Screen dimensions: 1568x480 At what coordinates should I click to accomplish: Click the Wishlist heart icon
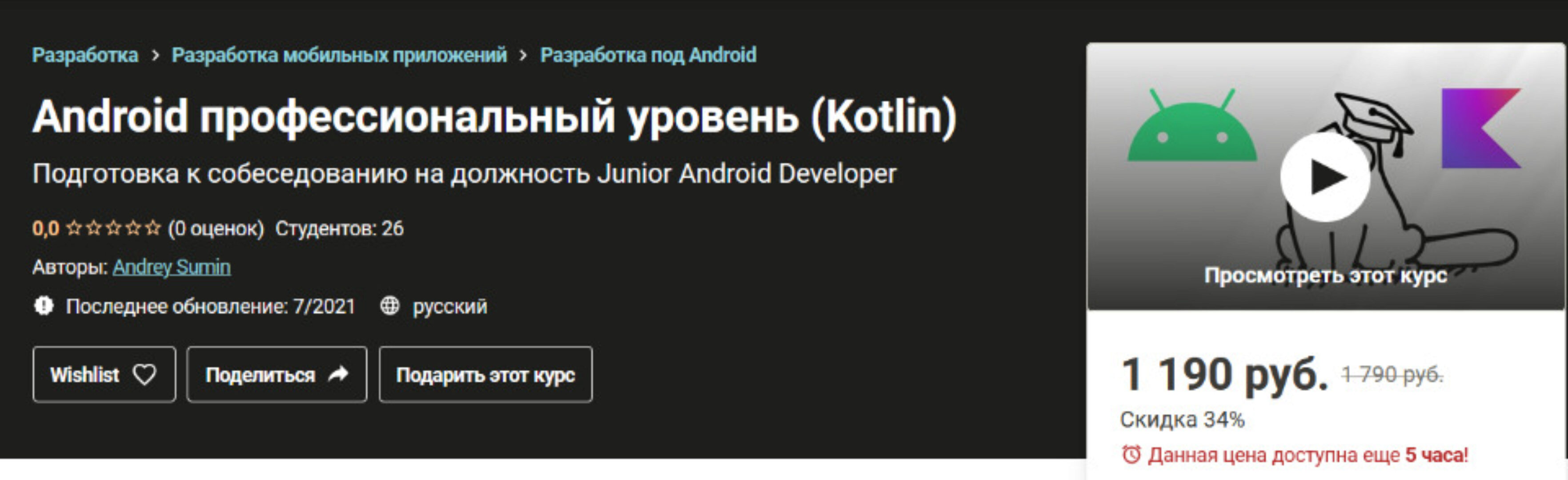pyautogui.click(x=144, y=375)
